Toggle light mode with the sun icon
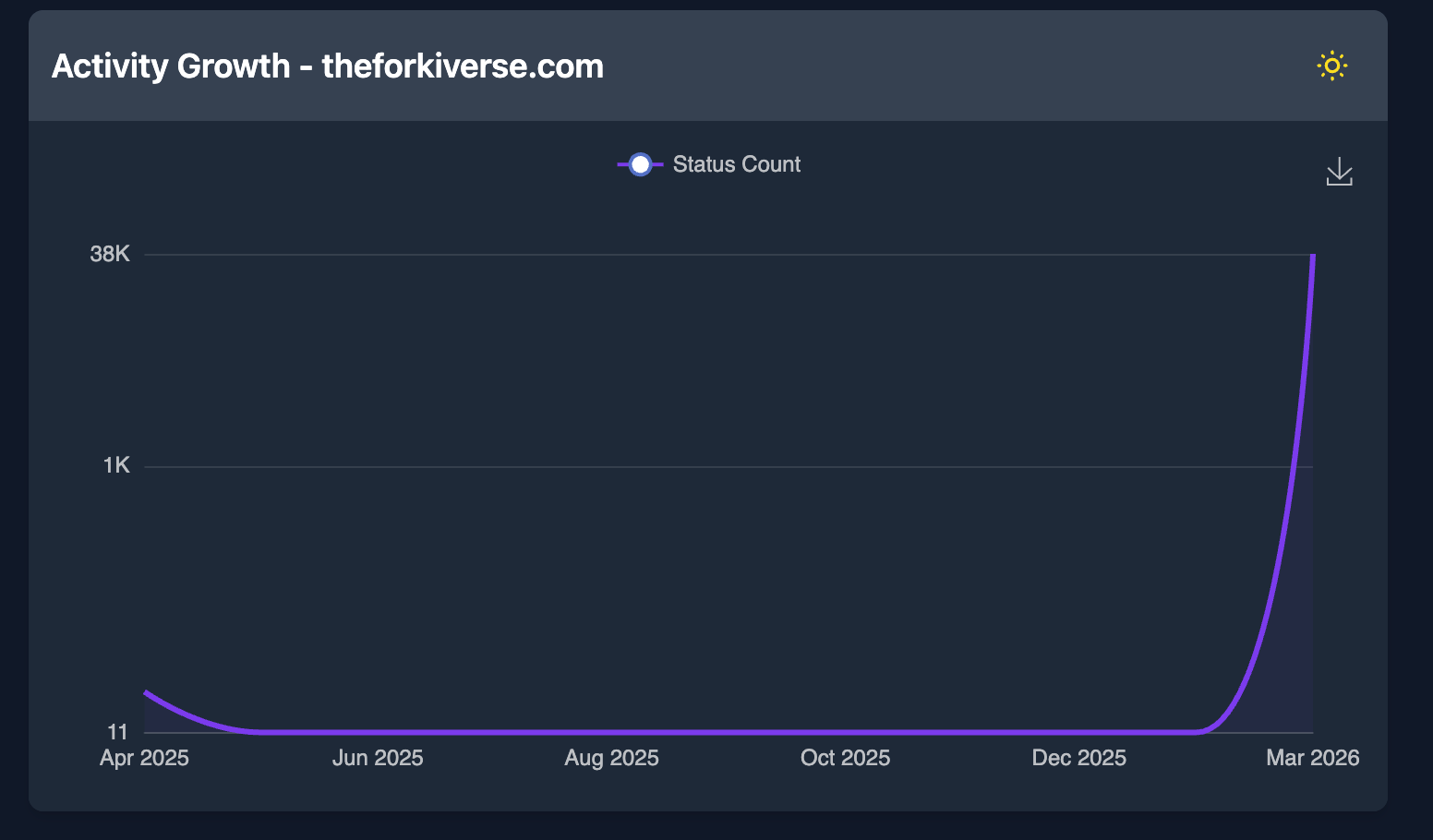Screen dimensions: 1433x840 point(1332,66)
